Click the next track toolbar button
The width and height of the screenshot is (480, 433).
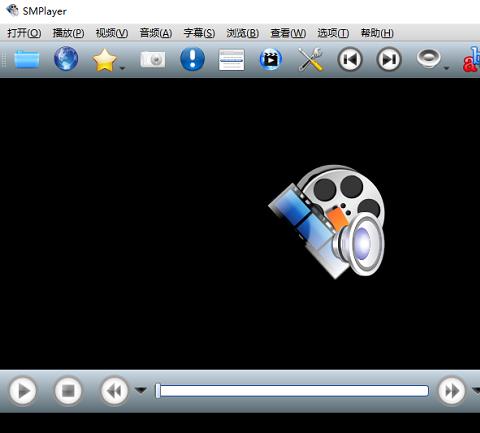pos(389,59)
